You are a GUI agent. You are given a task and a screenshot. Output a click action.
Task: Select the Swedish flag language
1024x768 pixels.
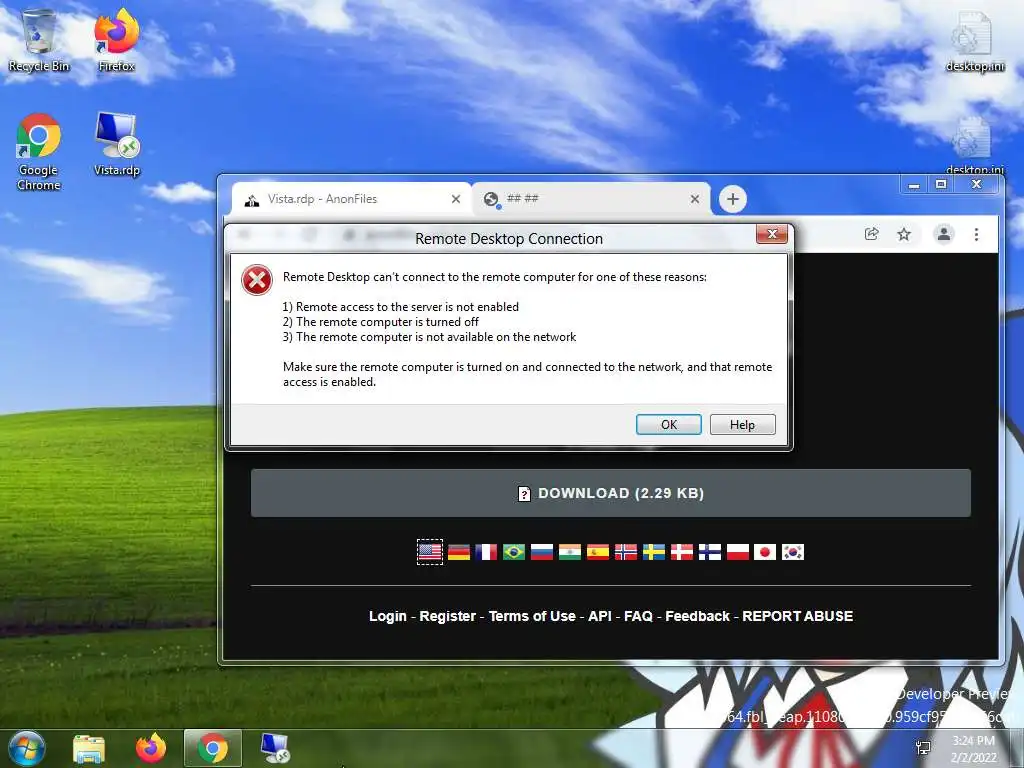coord(654,552)
